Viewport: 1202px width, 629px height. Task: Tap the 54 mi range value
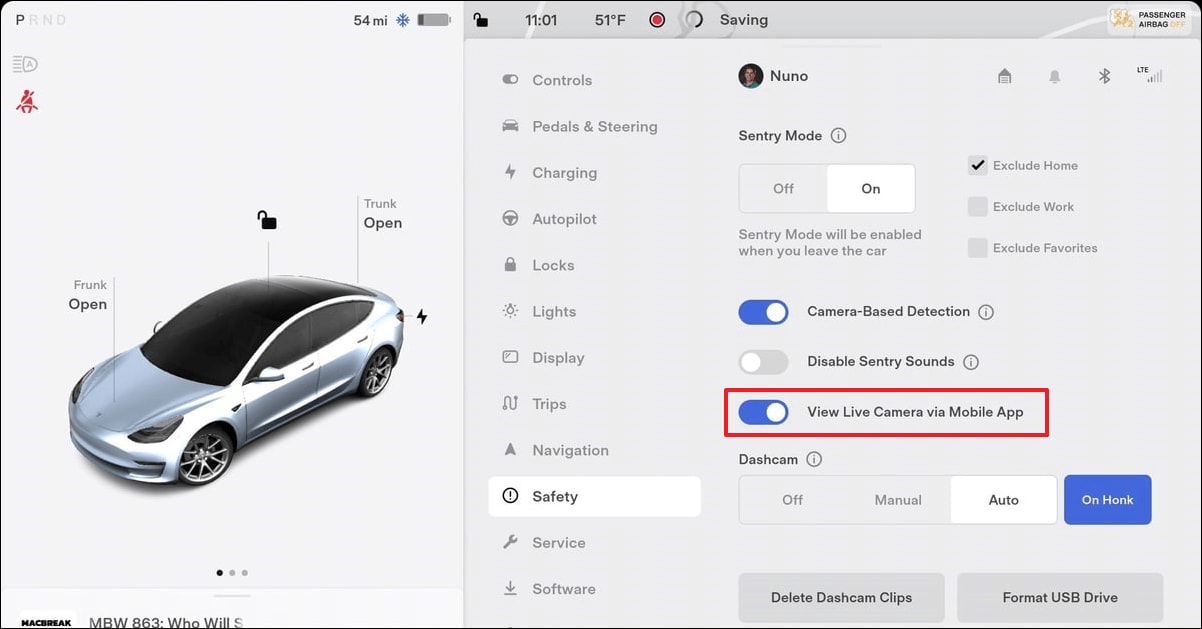click(370, 20)
